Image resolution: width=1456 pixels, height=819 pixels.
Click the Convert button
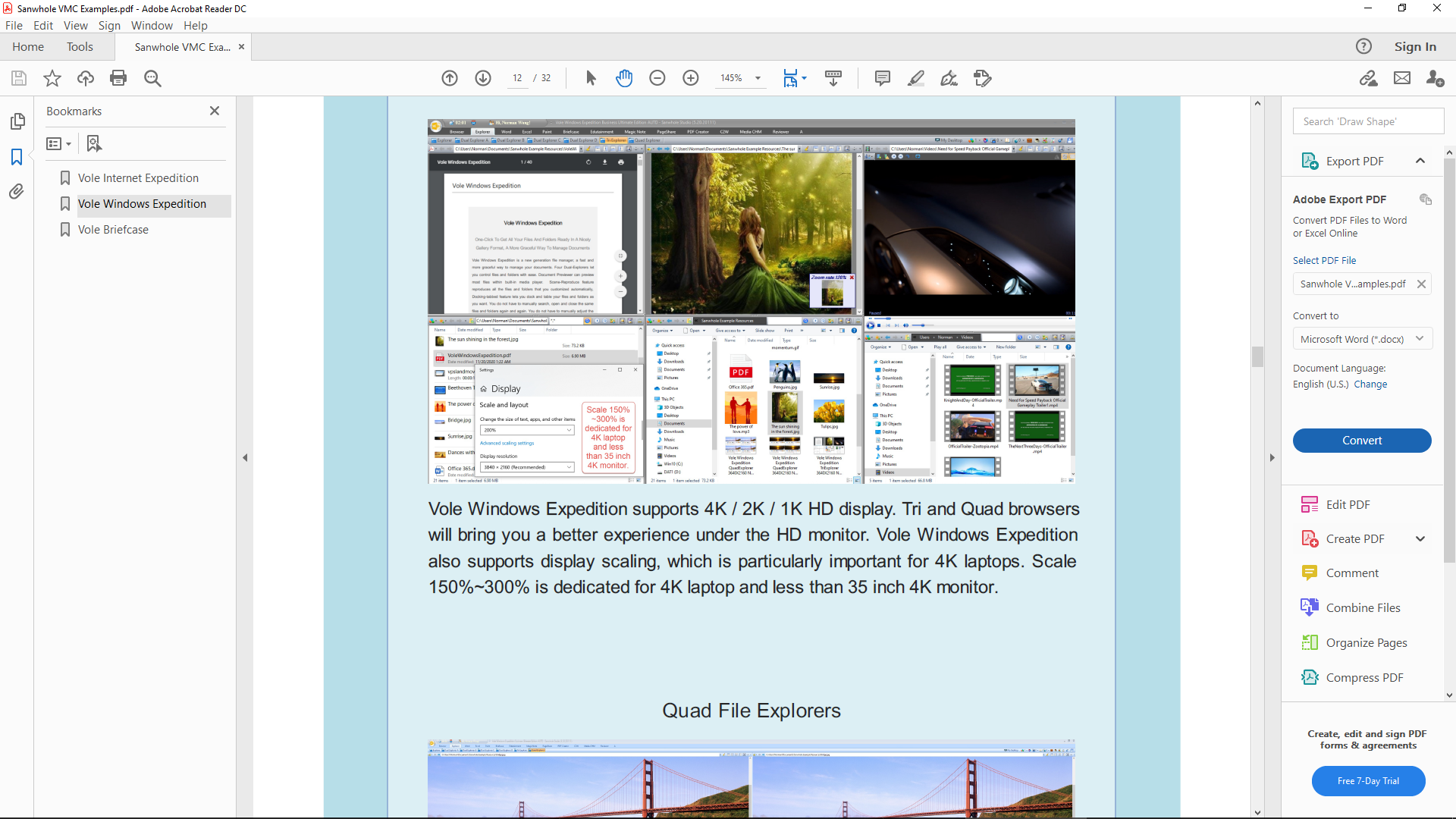click(x=1362, y=441)
